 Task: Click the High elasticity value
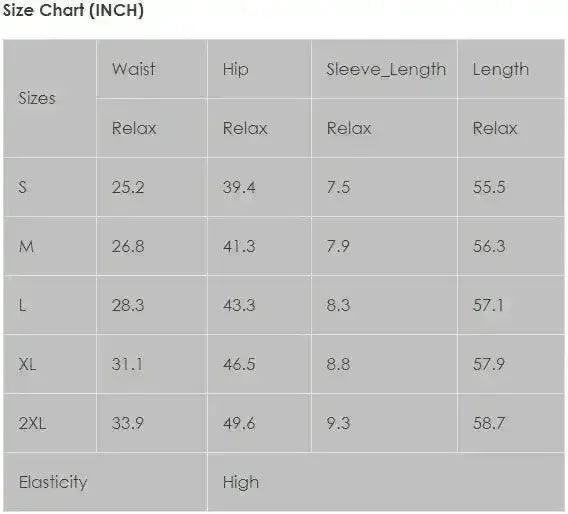[241, 482]
